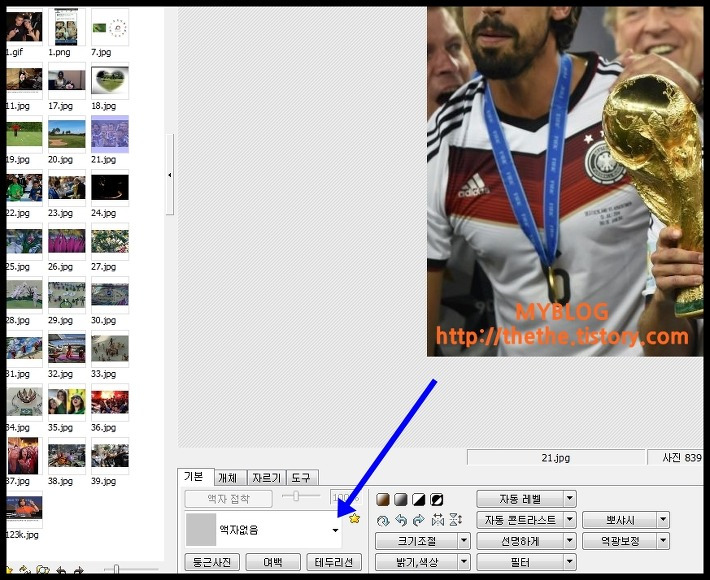Switch to the 도구 tab

pos(301,478)
